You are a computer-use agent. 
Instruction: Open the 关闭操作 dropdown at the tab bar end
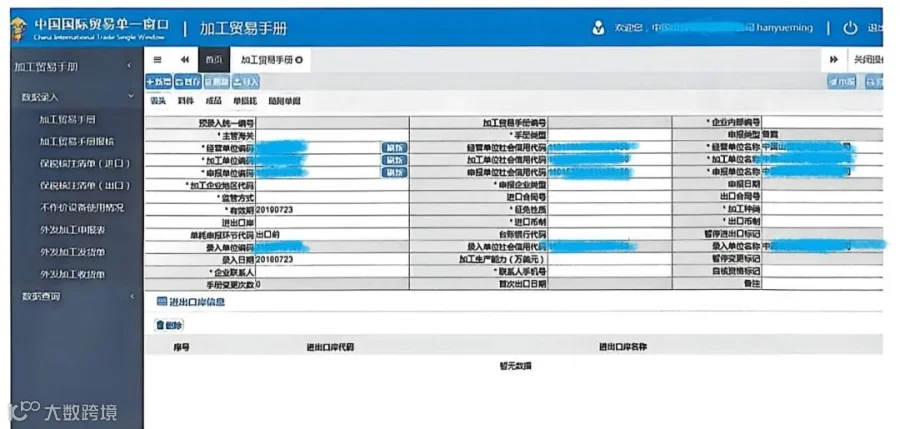868,60
